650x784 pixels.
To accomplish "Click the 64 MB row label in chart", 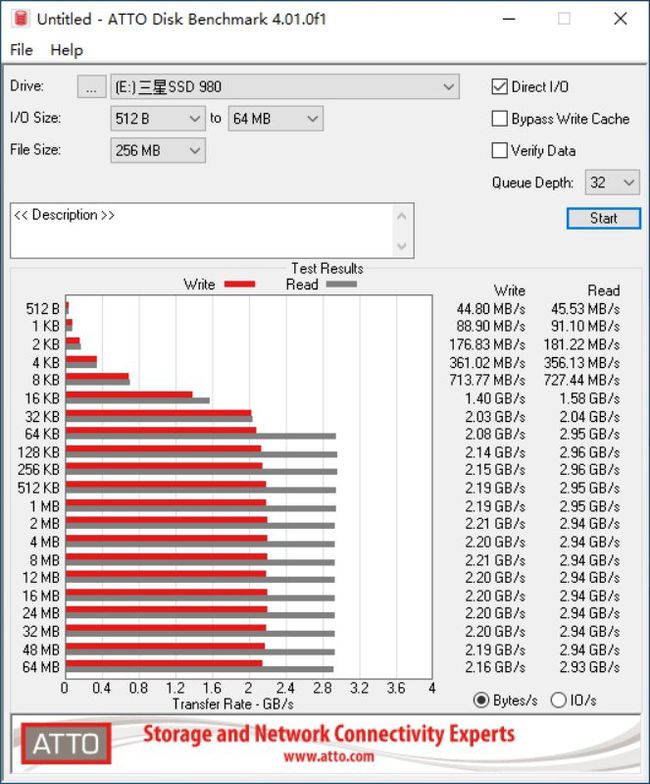I will (x=41, y=667).
